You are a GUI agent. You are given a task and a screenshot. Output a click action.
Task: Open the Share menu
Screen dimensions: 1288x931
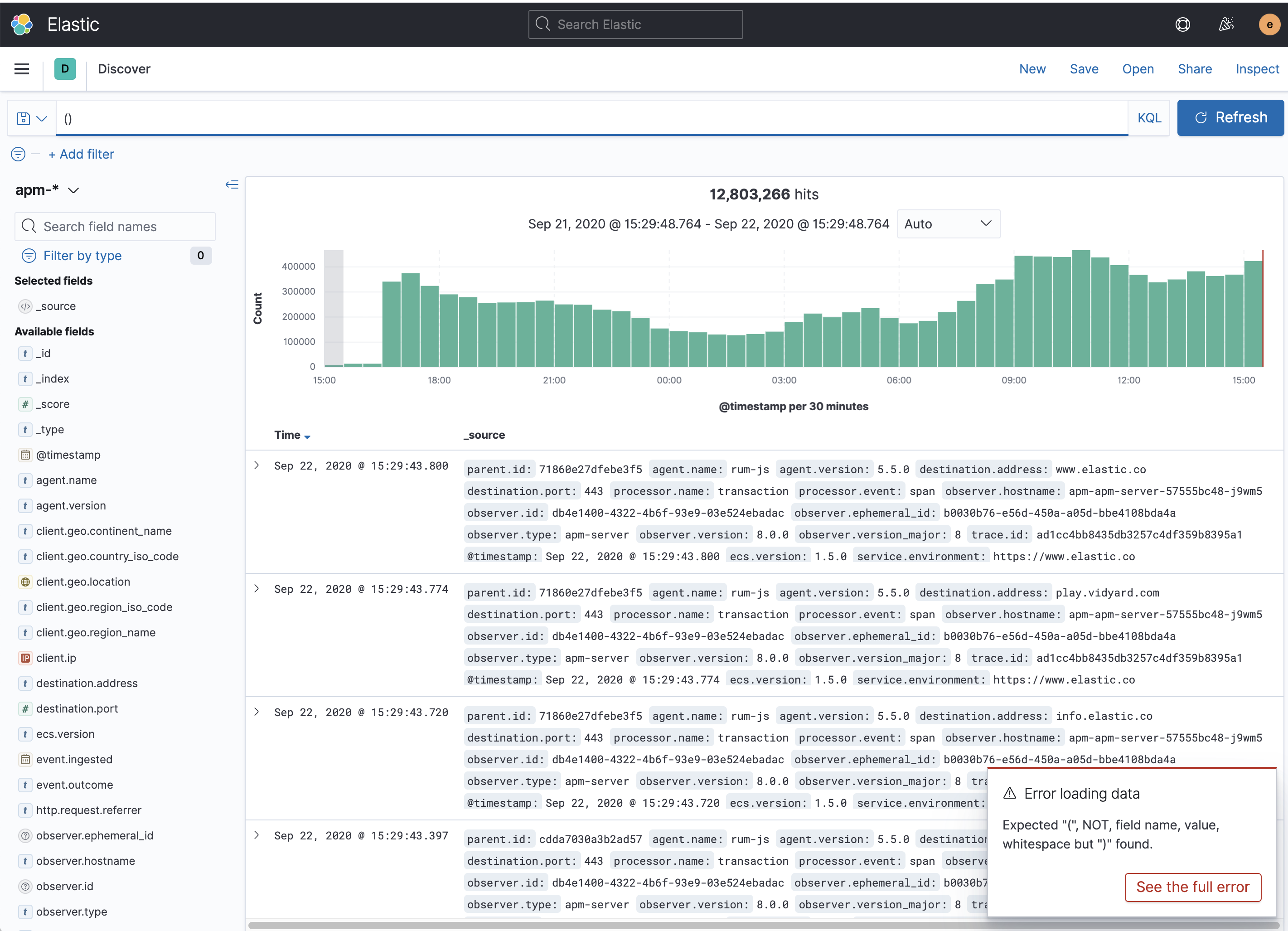pos(1195,69)
